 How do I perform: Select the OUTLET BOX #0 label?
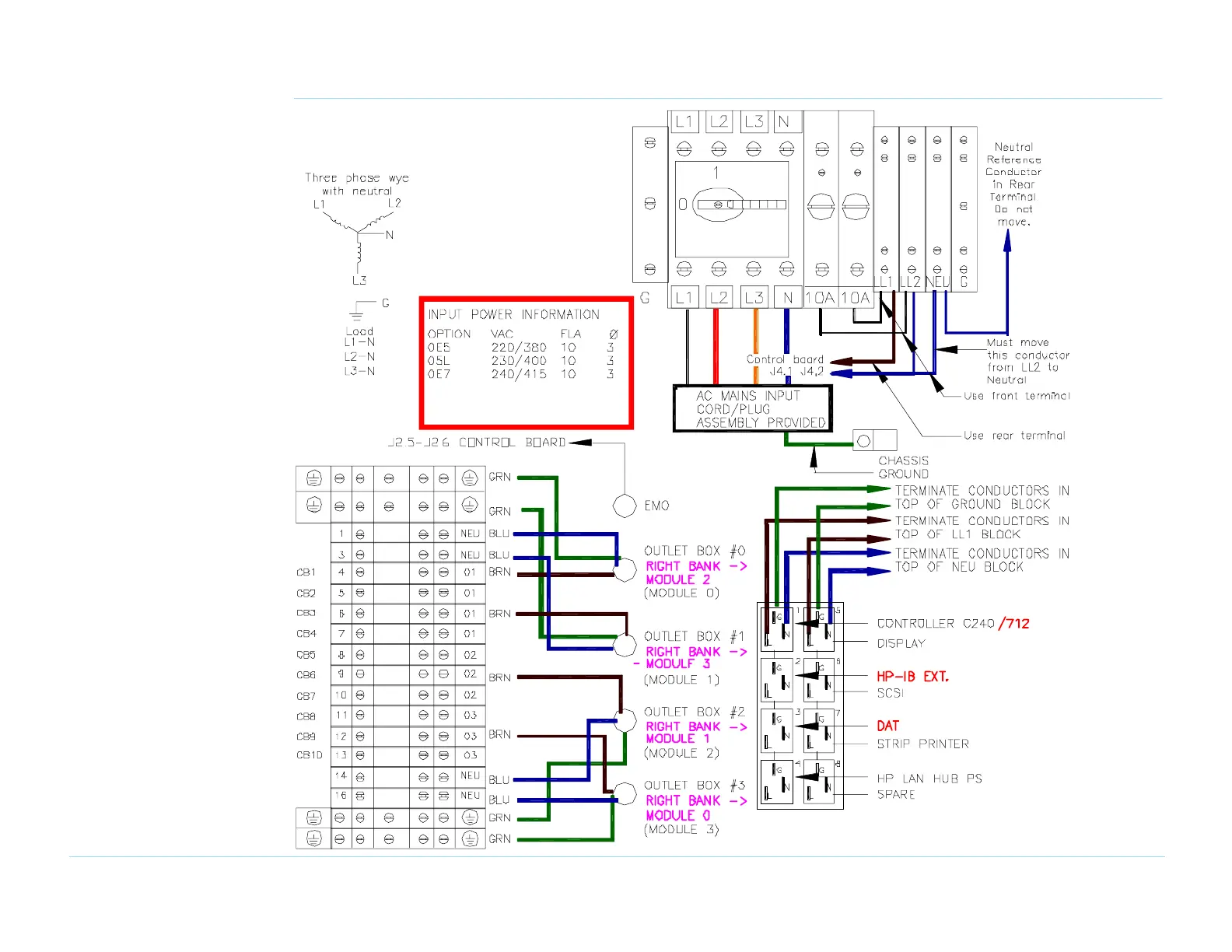[695, 551]
